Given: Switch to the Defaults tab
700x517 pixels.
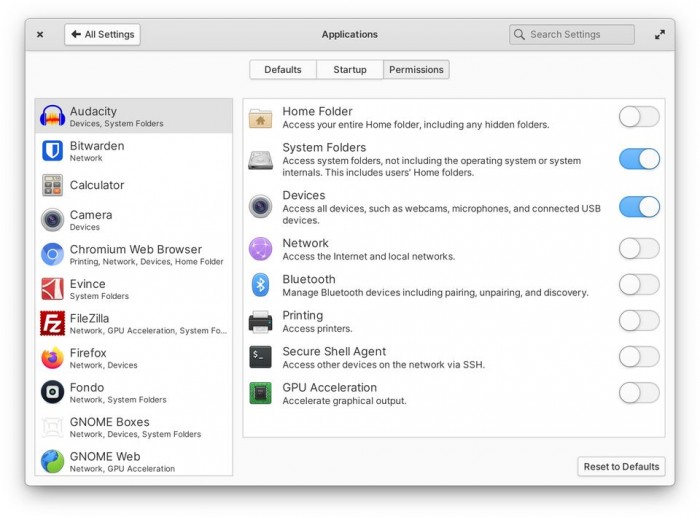Looking at the screenshot, I should coord(283,70).
